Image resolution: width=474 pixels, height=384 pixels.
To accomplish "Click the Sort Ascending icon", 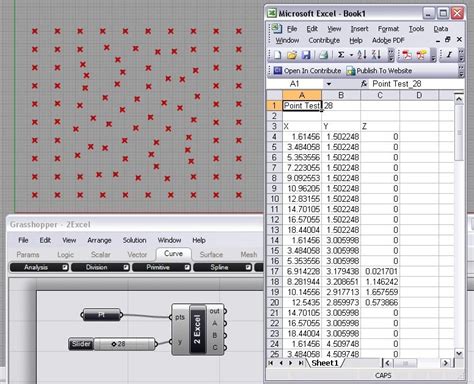I will coord(362,55).
